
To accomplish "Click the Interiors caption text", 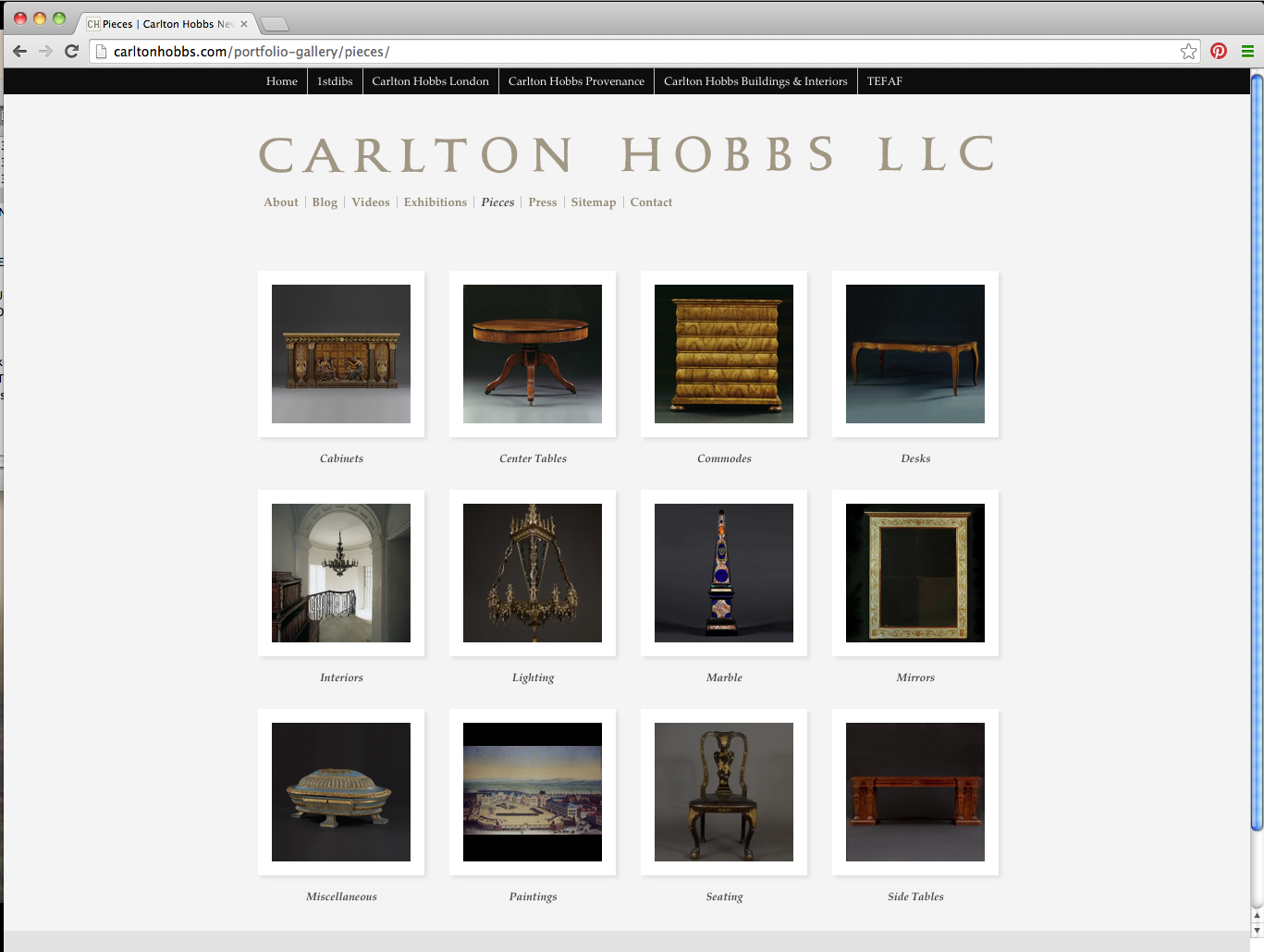I will point(341,677).
